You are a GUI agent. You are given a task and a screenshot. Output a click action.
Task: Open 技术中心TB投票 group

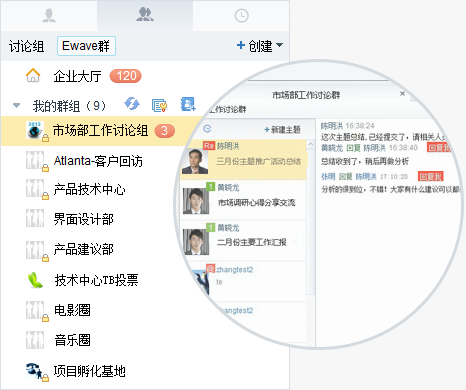tap(96, 280)
